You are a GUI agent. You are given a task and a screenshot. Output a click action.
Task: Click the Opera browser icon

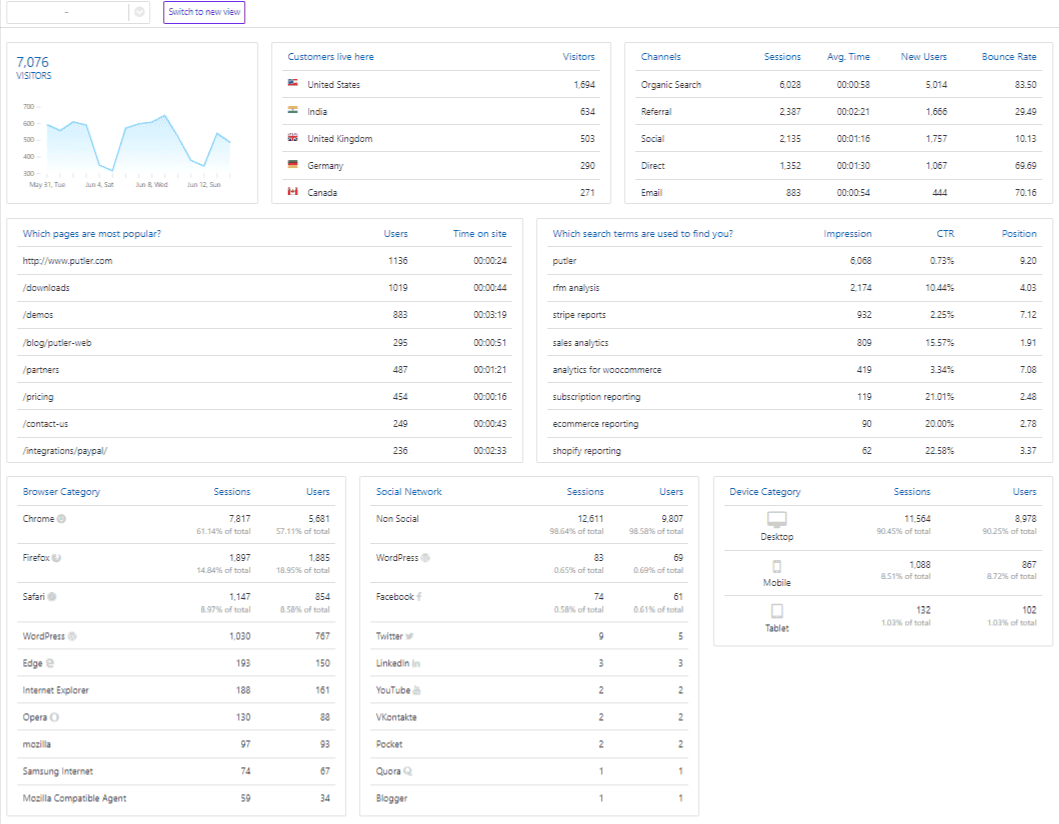click(x=55, y=717)
